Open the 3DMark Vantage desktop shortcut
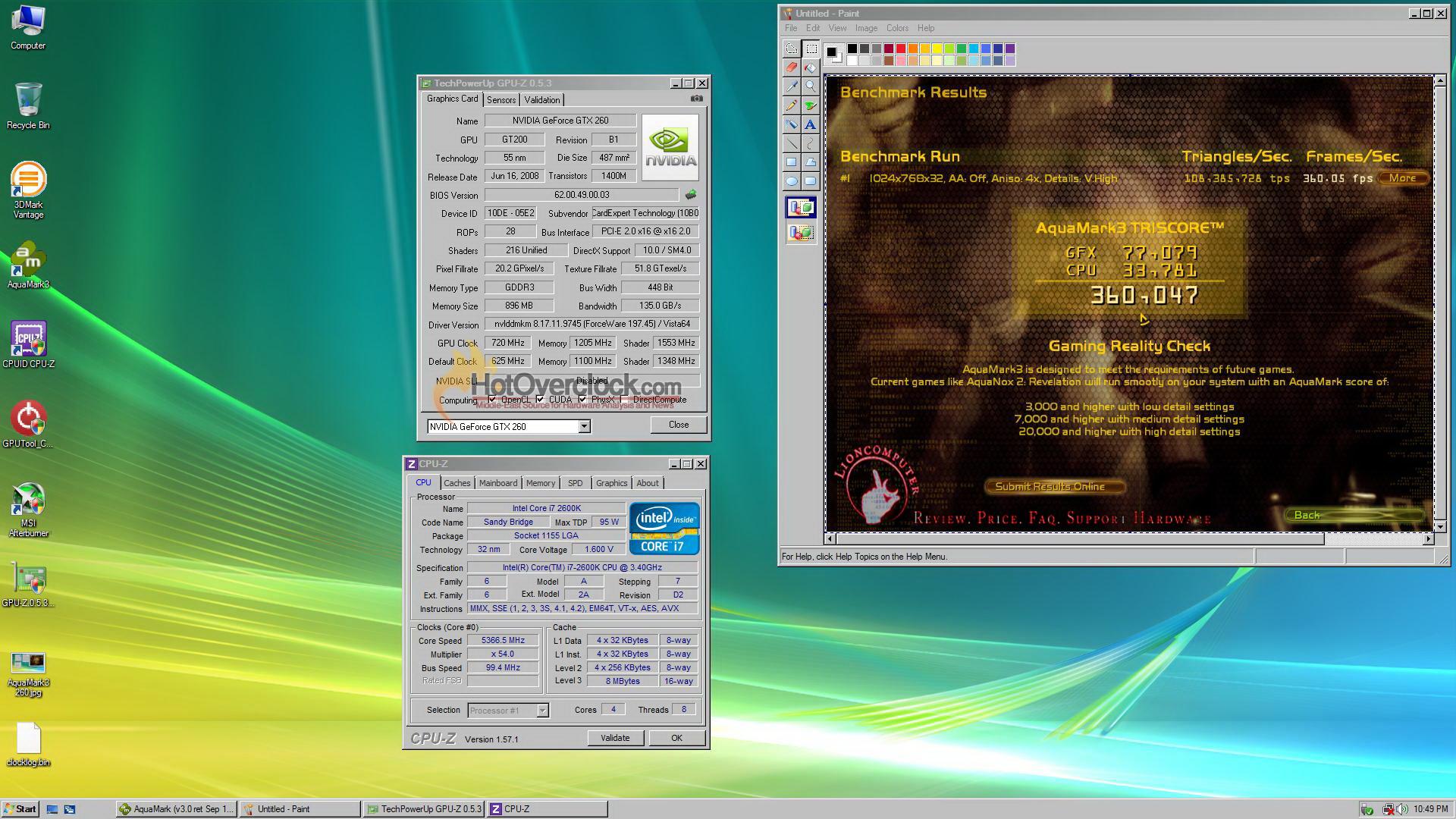Image resolution: width=1456 pixels, height=819 pixels. [28, 190]
